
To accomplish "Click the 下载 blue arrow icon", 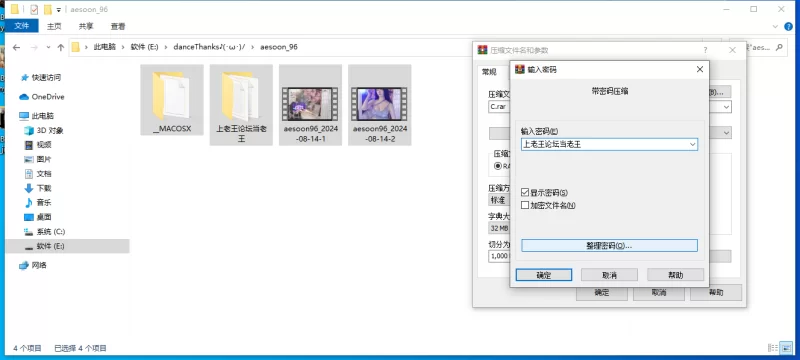I will 29,188.
